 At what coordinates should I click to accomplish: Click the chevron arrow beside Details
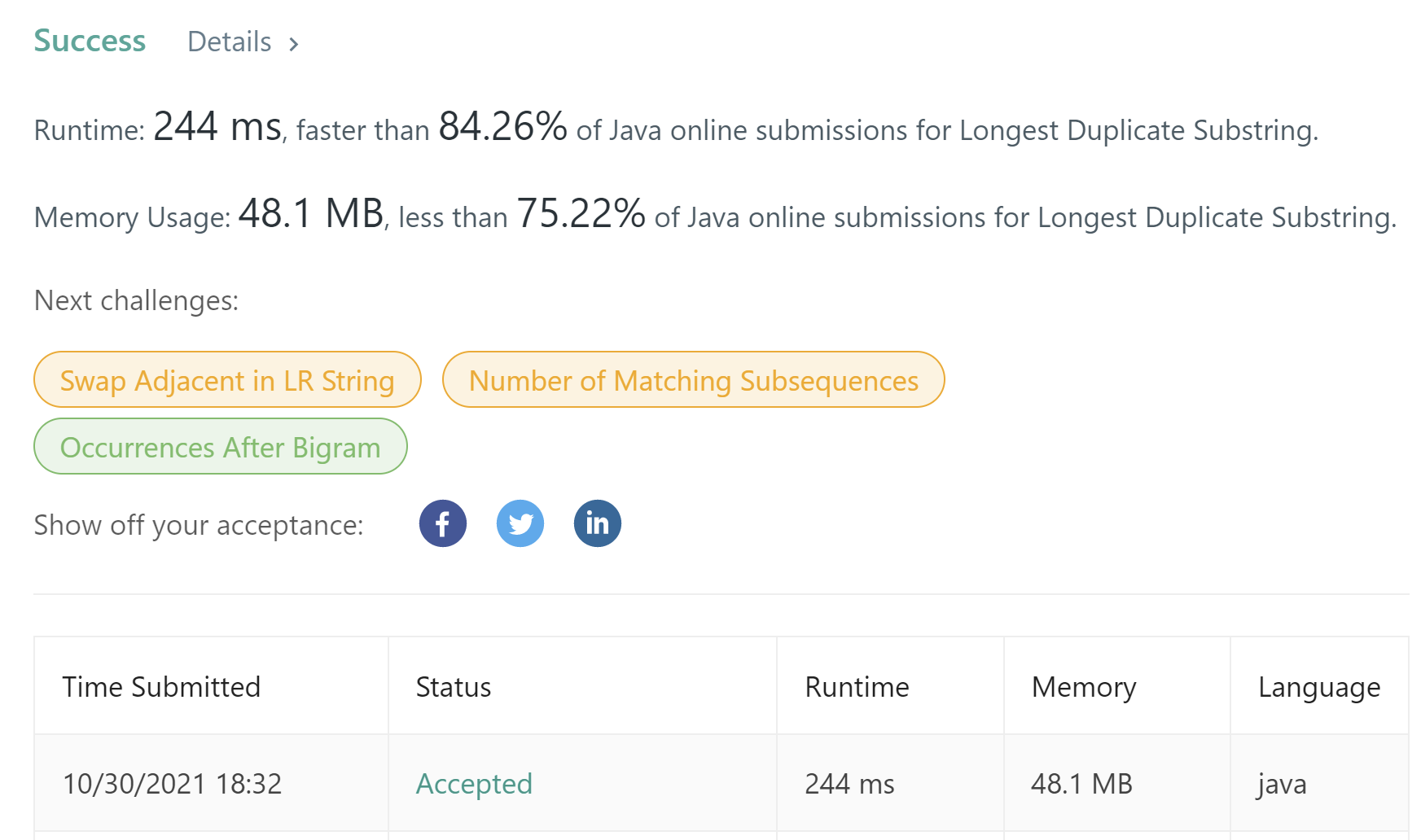tap(294, 44)
